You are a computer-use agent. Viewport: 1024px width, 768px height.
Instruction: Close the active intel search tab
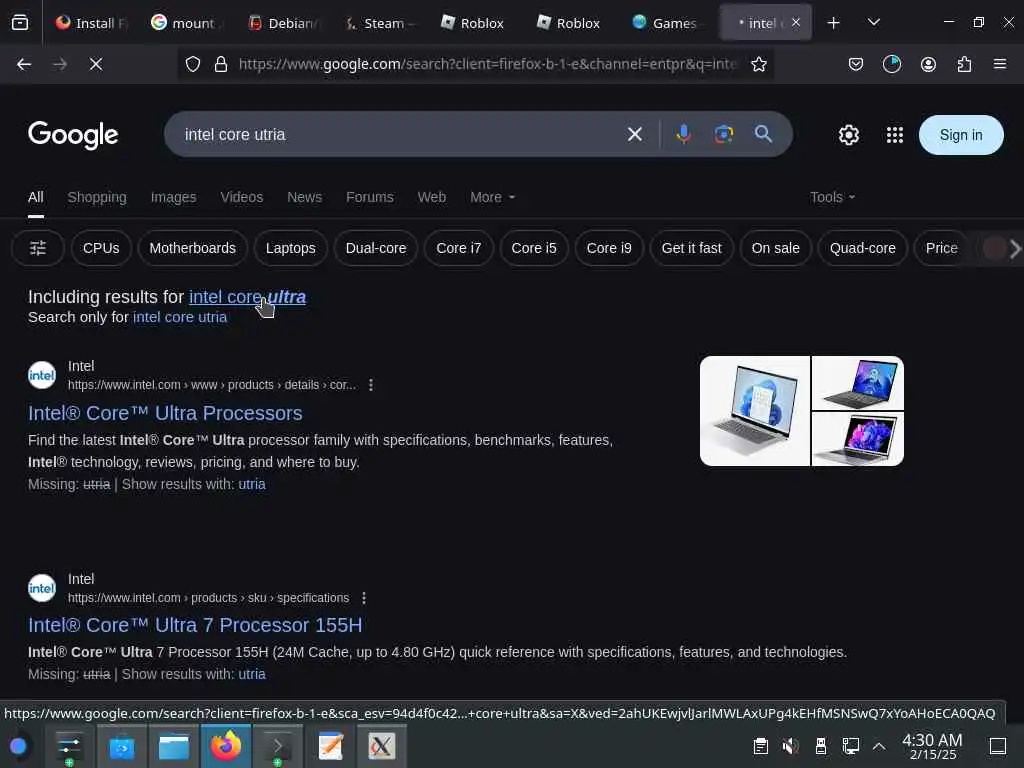795,22
